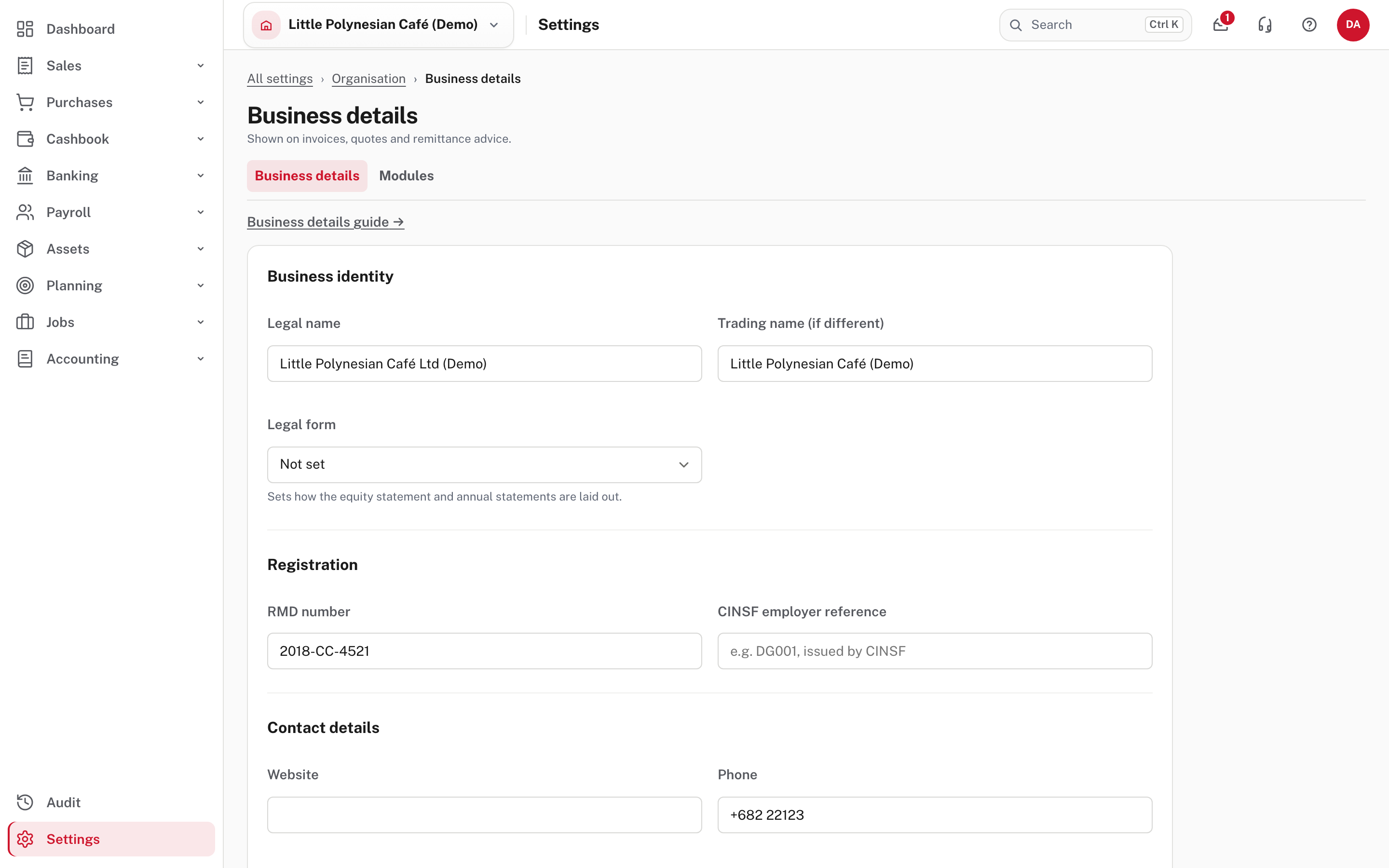Open the Audit history icon
Viewport: 1389px width, 868px height.
coord(25,802)
